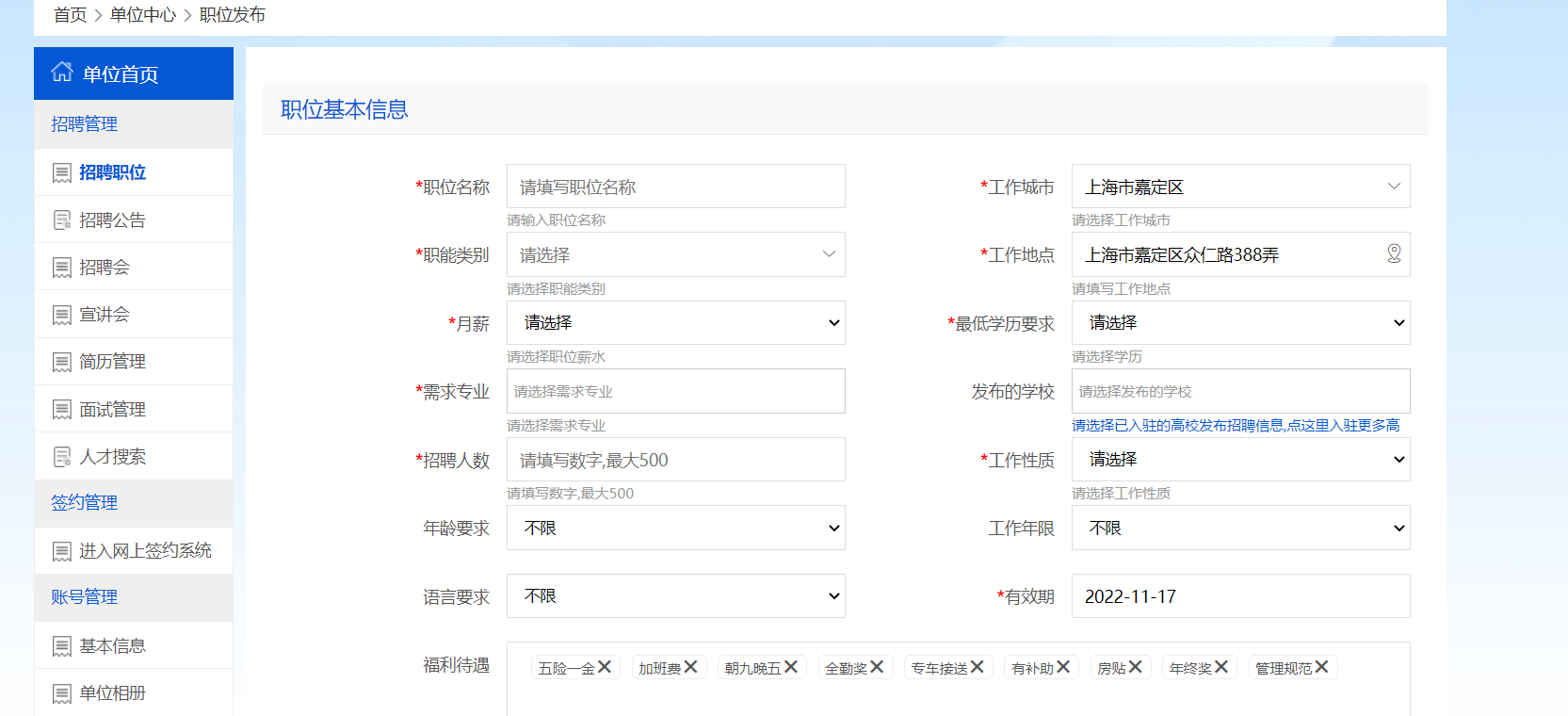Remove the 加班费 benefit tag
1568x716 pixels.
(690, 667)
